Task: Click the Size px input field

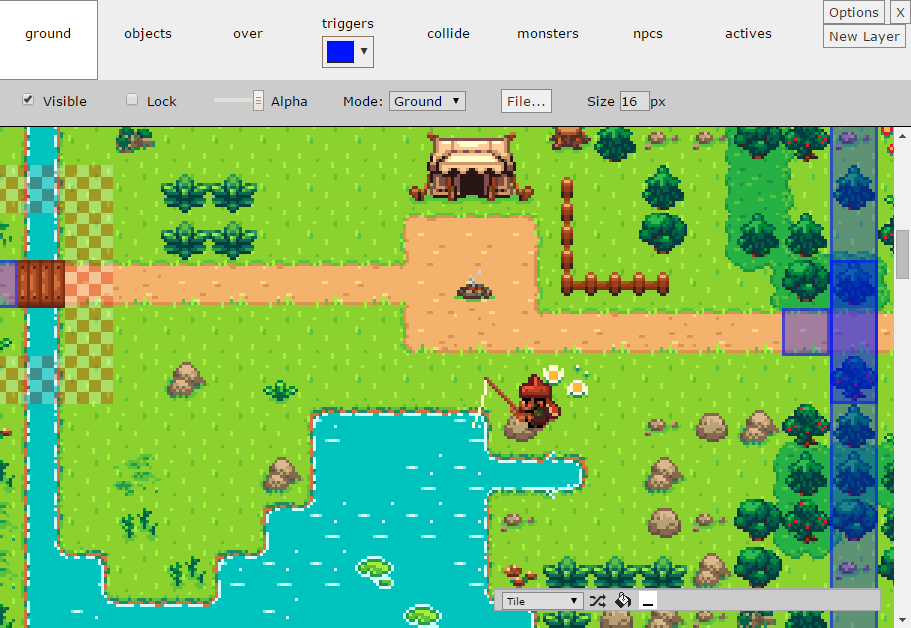Action: pyautogui.click(x=634, y=101)
